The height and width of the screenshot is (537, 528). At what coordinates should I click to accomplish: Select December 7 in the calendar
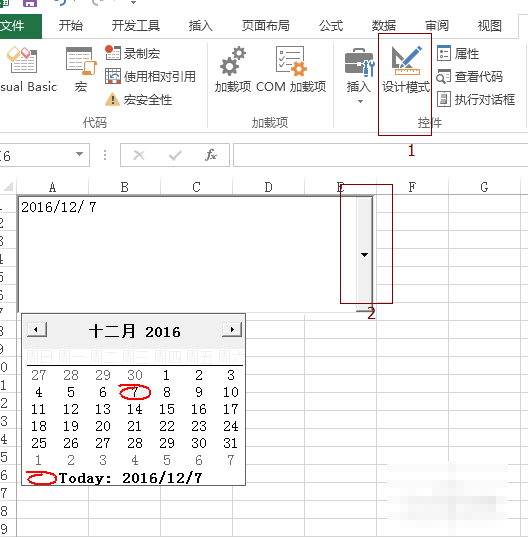click(135, 392)
